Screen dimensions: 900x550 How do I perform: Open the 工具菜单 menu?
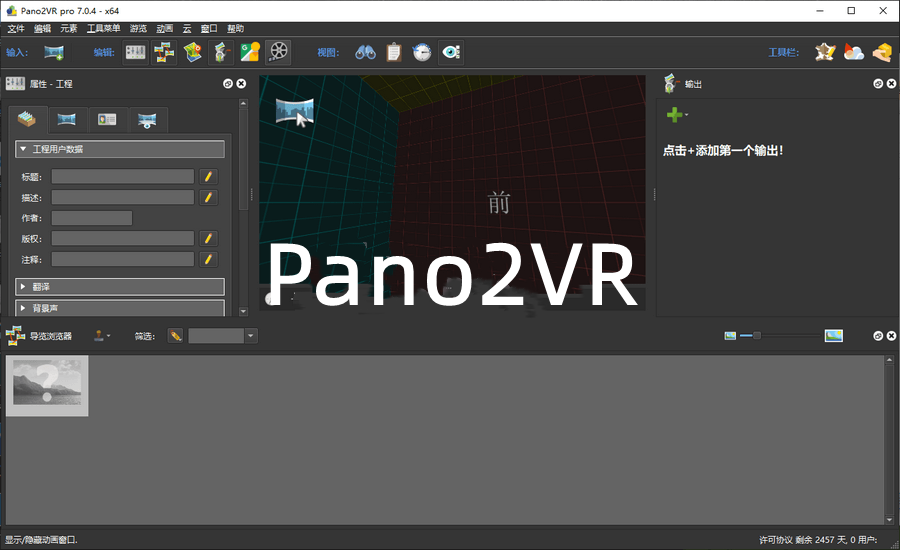click(103, 29)
